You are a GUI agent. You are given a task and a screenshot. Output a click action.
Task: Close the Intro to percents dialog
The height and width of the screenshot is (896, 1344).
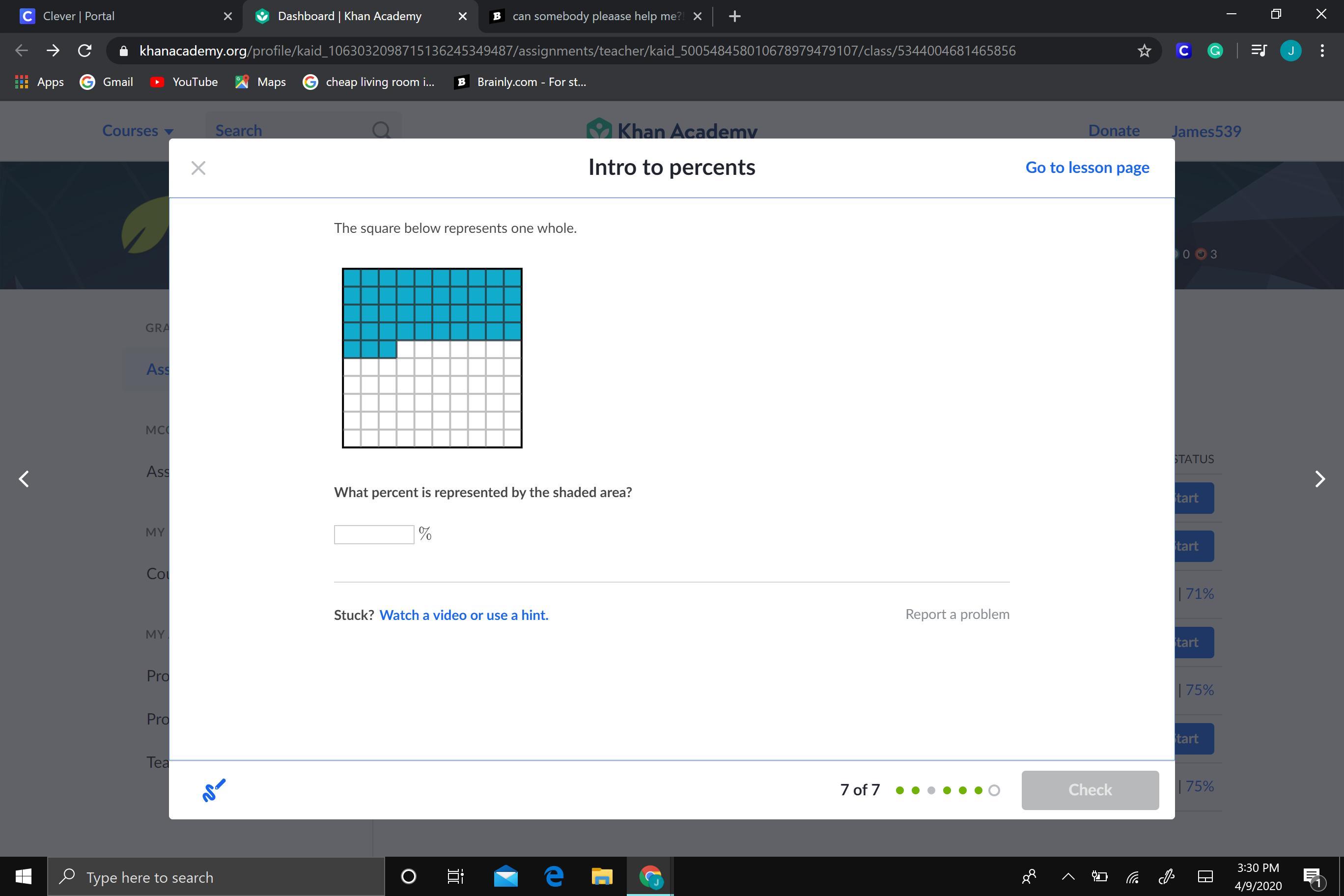[198, 168]
